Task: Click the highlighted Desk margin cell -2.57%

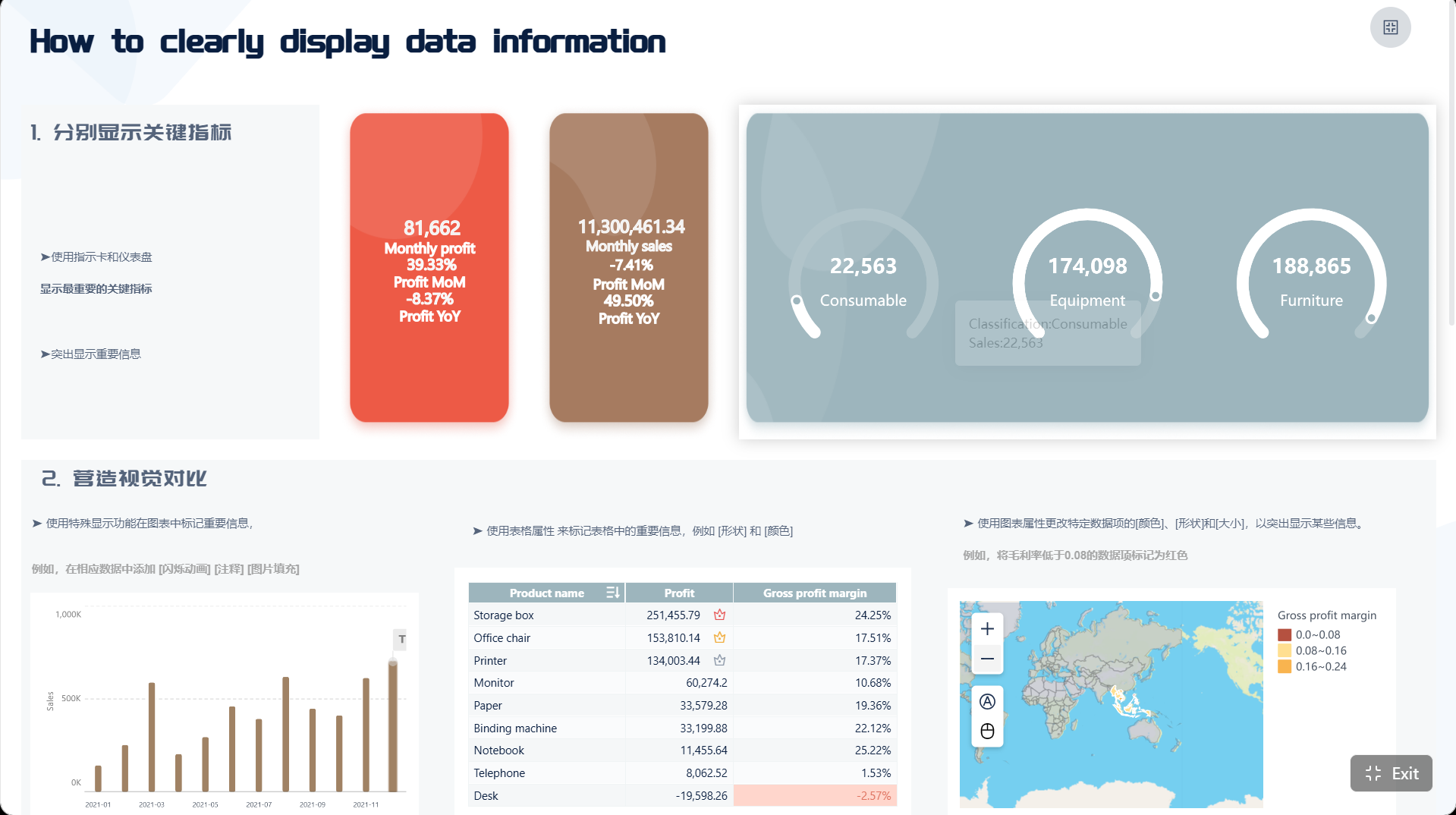Action: [815, 795]
